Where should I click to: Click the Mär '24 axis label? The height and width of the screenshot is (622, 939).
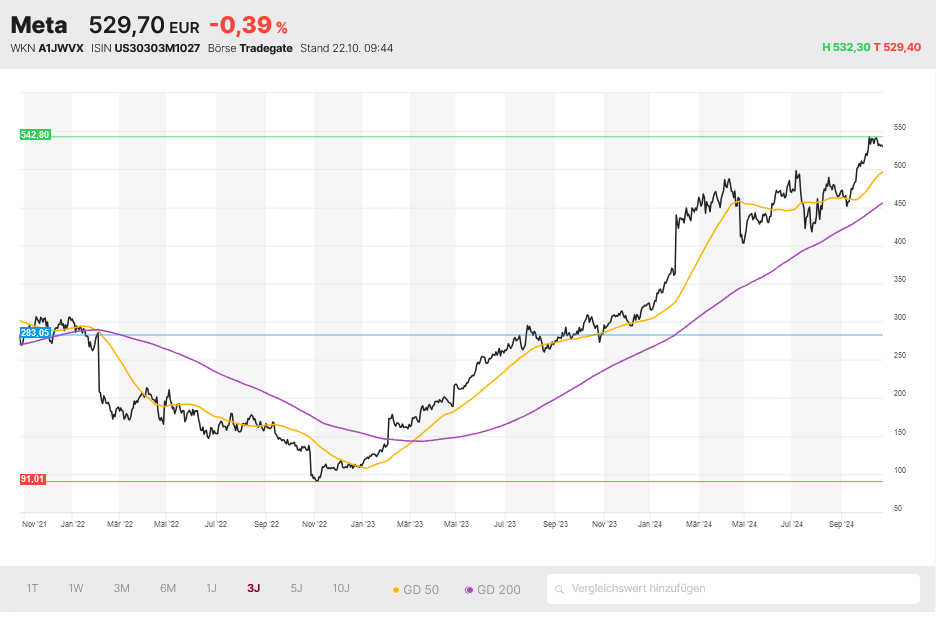(x=699, y=524)
